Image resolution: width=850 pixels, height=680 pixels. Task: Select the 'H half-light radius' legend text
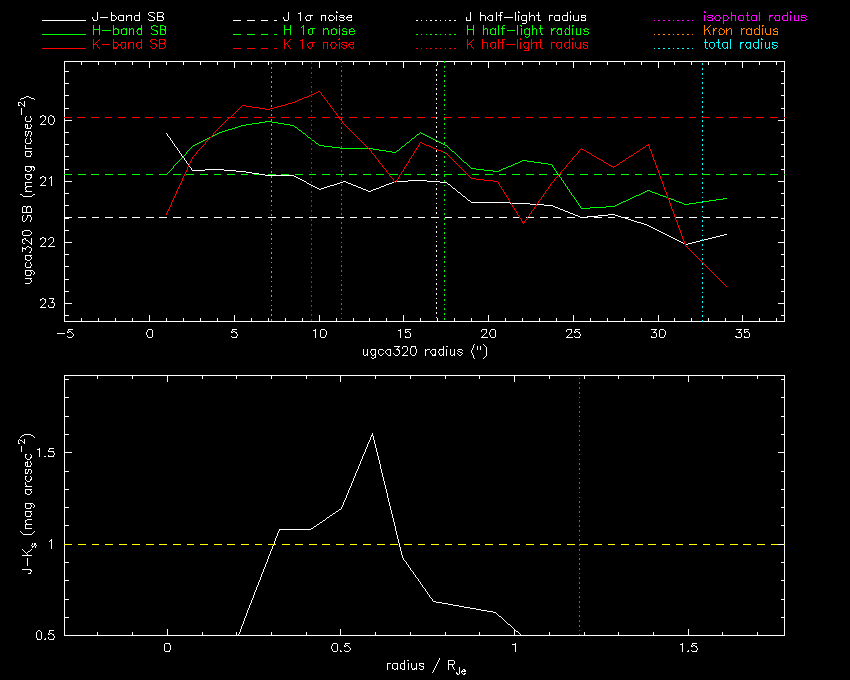point(527,32)
